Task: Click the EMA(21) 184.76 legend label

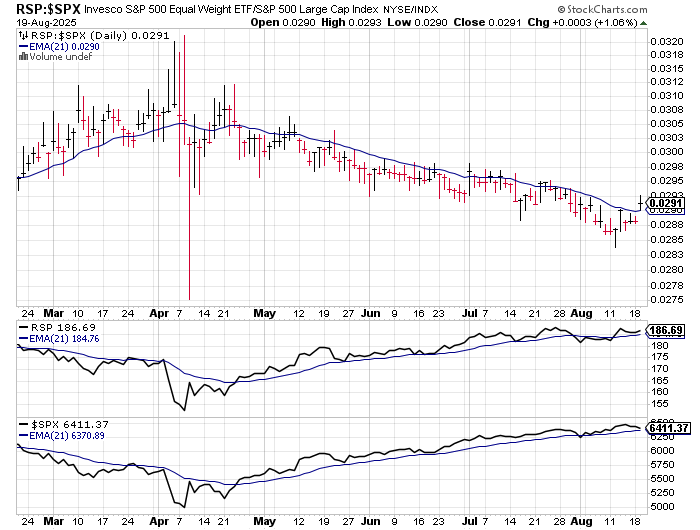Action: click(64, 339)
